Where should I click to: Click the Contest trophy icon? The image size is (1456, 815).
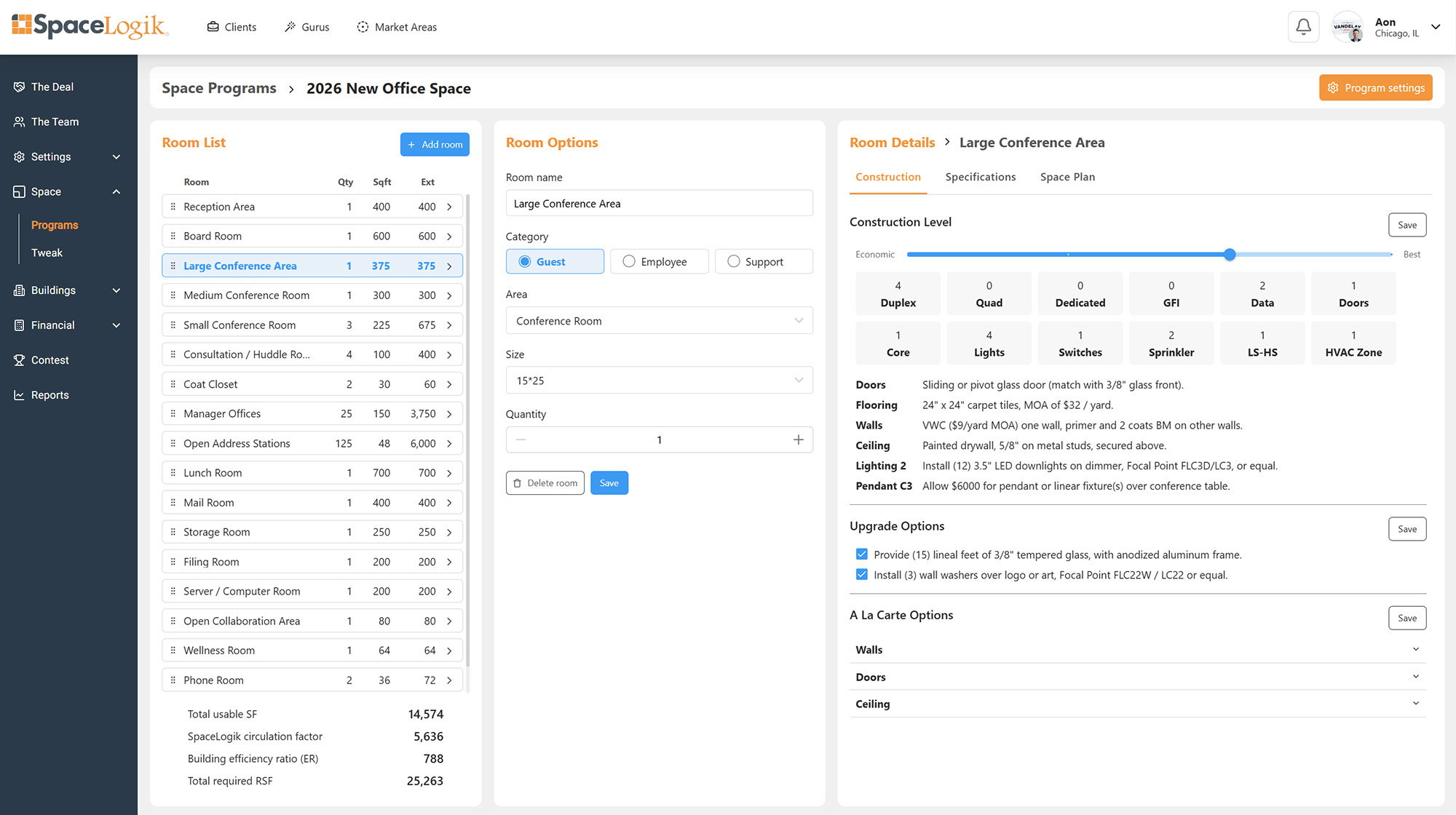pos(19,360)
